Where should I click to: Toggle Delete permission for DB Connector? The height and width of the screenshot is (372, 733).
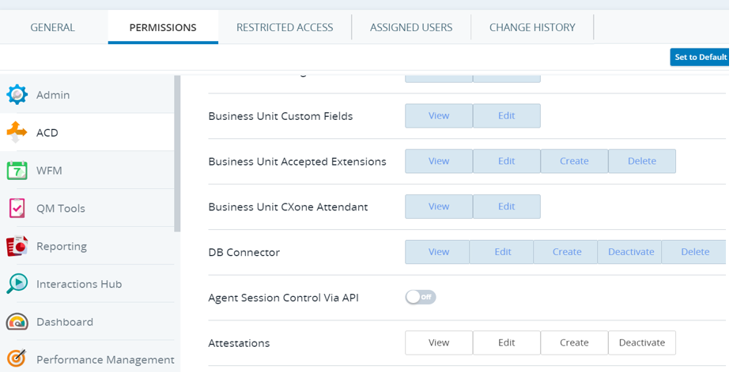point(694,251)
